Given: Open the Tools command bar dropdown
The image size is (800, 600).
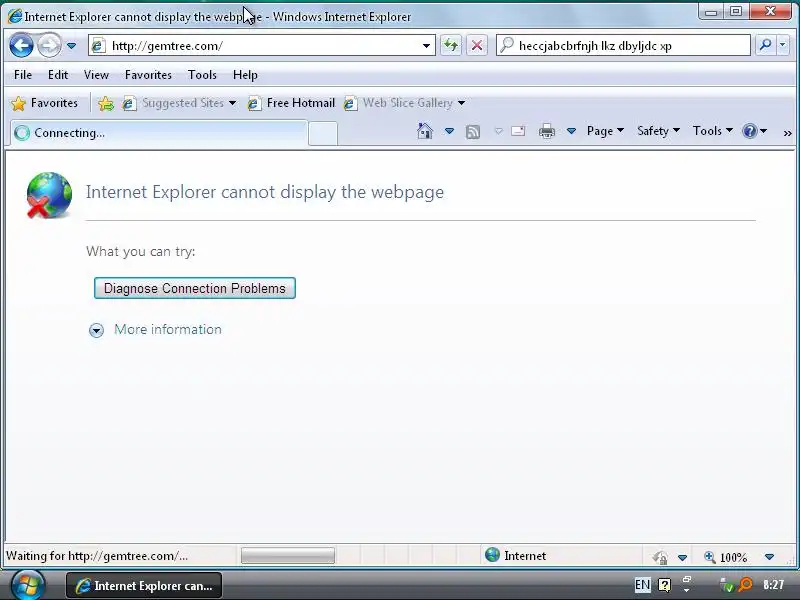Looking at the screenshot, I should 713,131.
